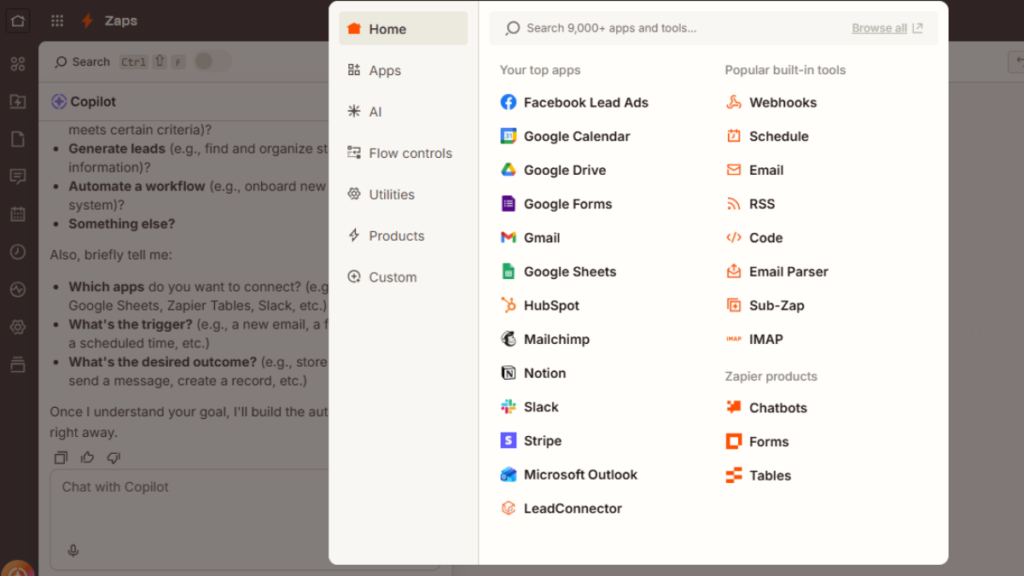Open Facebook Lead Ads app
This screenshot has width=1024, height=576.
click(x=574, y=103)
